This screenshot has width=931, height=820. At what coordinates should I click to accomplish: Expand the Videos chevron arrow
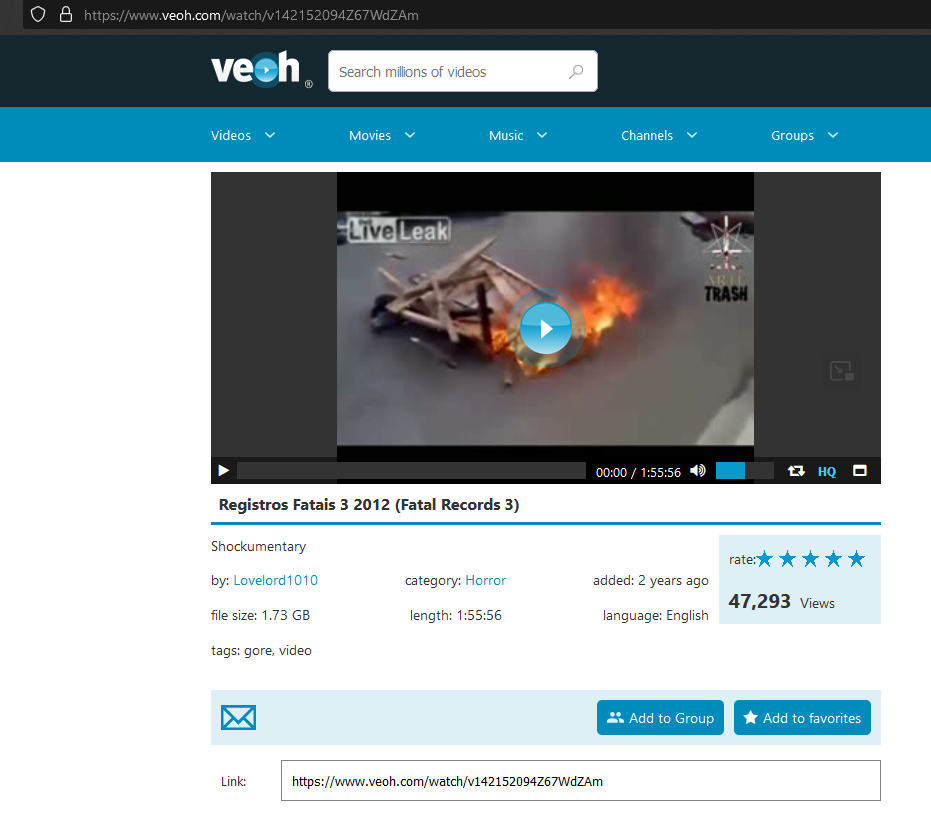pos(270,135)
